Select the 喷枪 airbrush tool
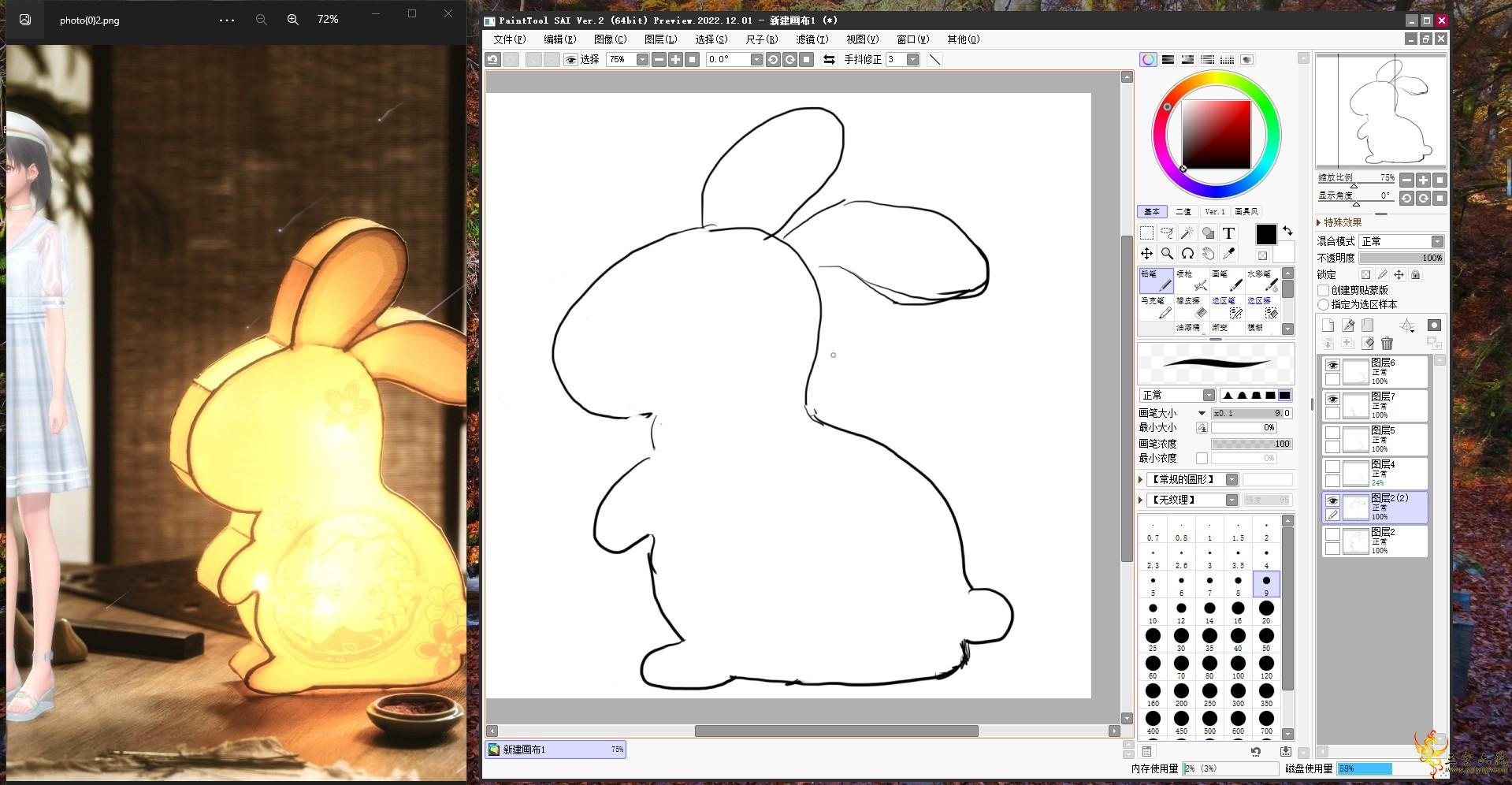Screen dimensions: 1512x785 coord(1191,281)
